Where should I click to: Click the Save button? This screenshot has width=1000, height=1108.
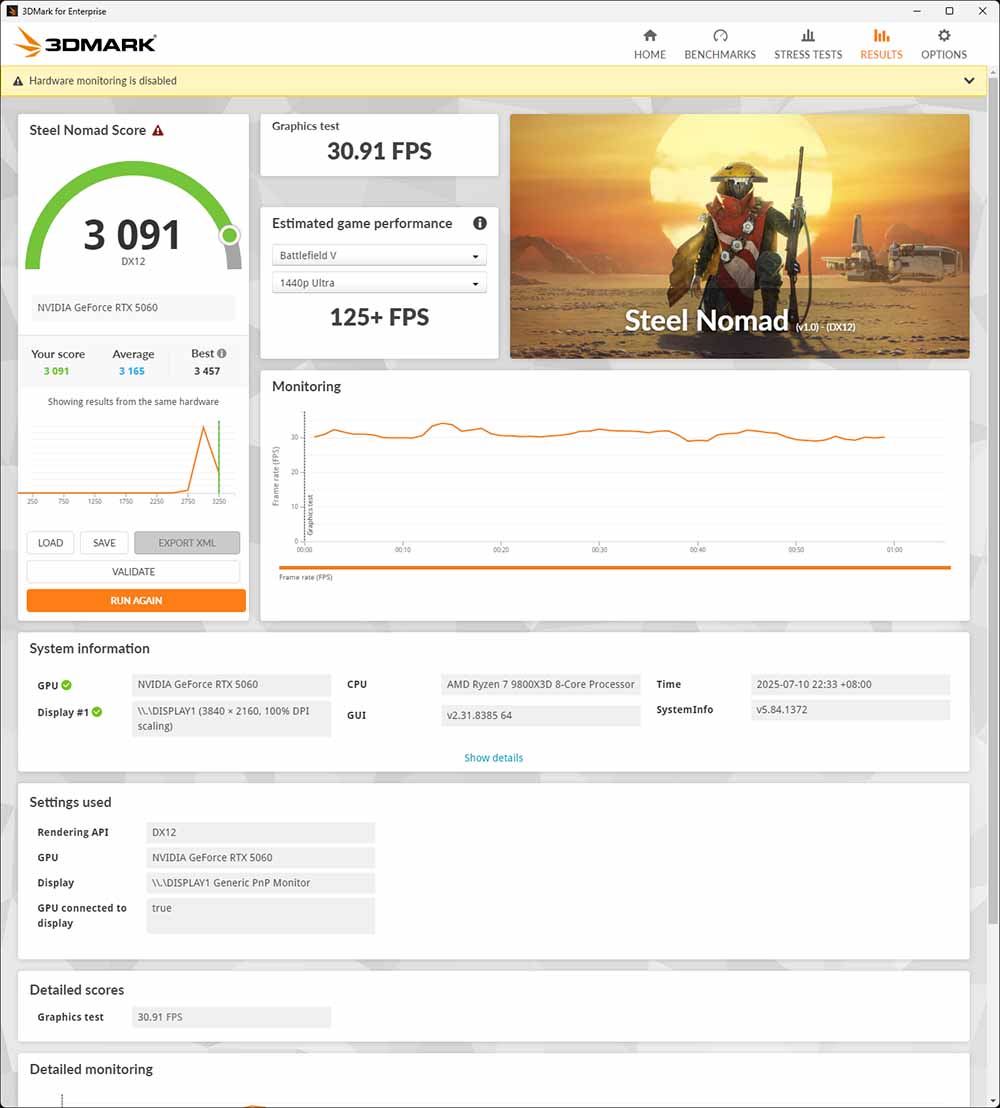pos(104,543)
